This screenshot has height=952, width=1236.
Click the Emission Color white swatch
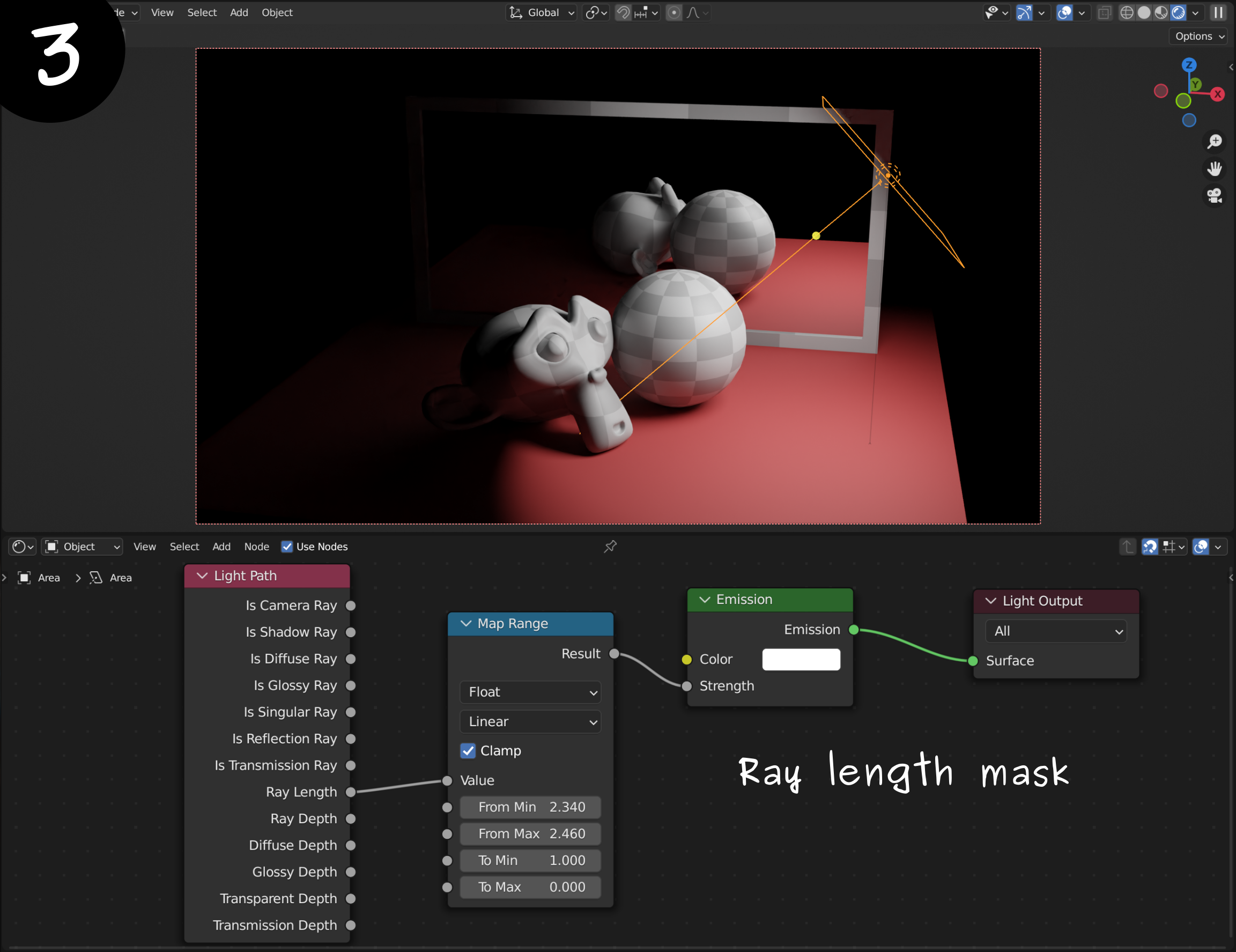[x=801, y=659]
